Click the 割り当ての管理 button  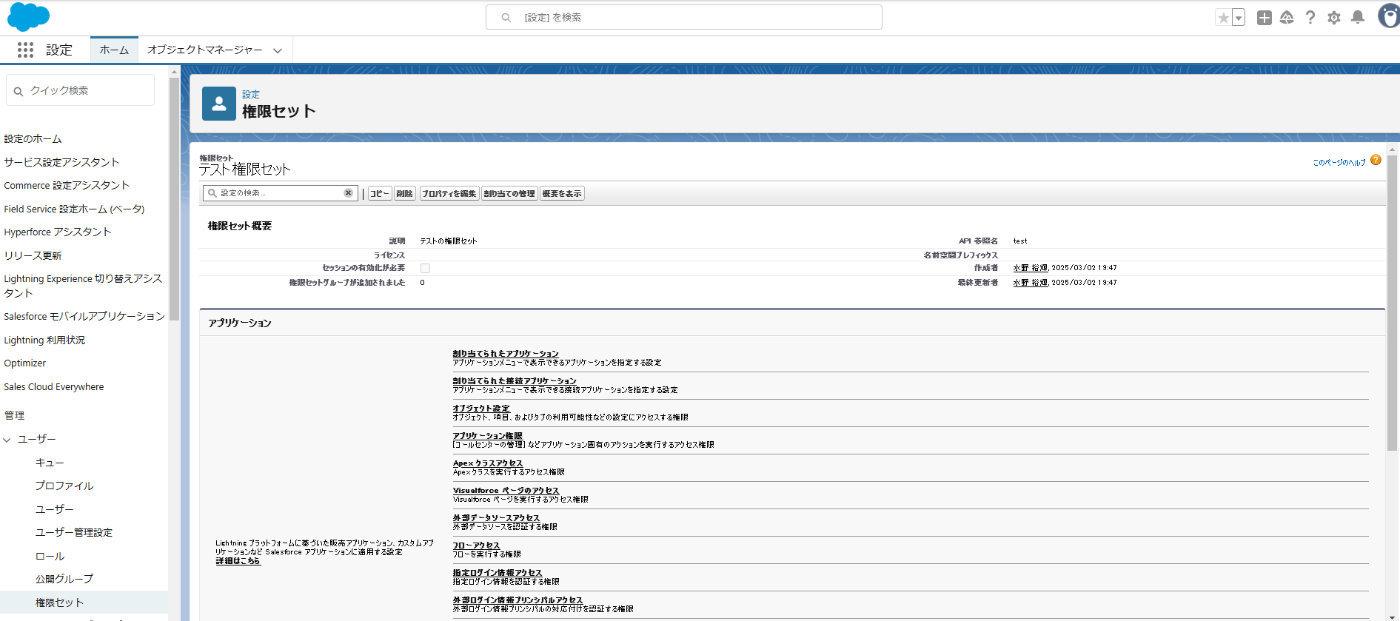510,193
